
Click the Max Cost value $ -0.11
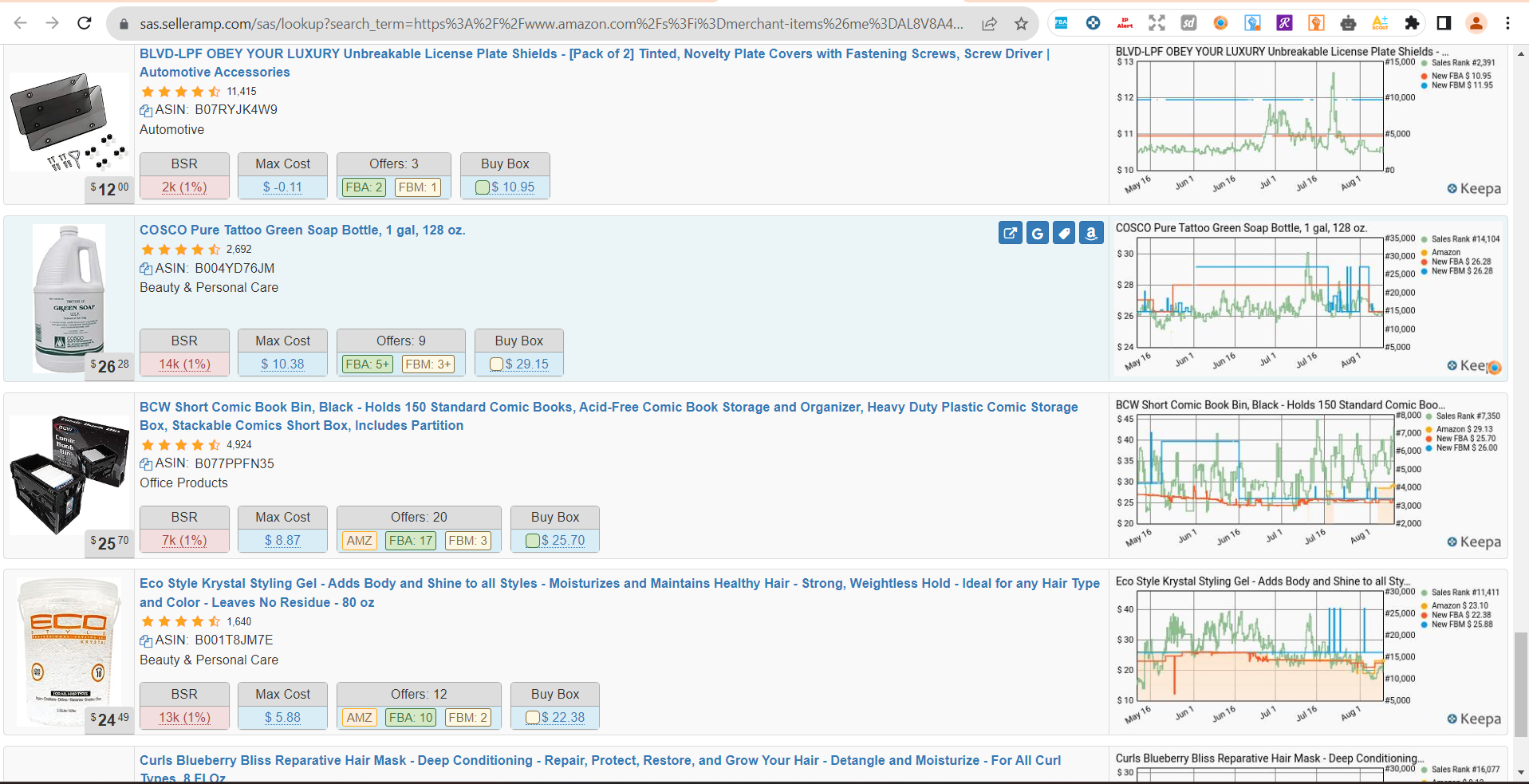pos(282,187)
